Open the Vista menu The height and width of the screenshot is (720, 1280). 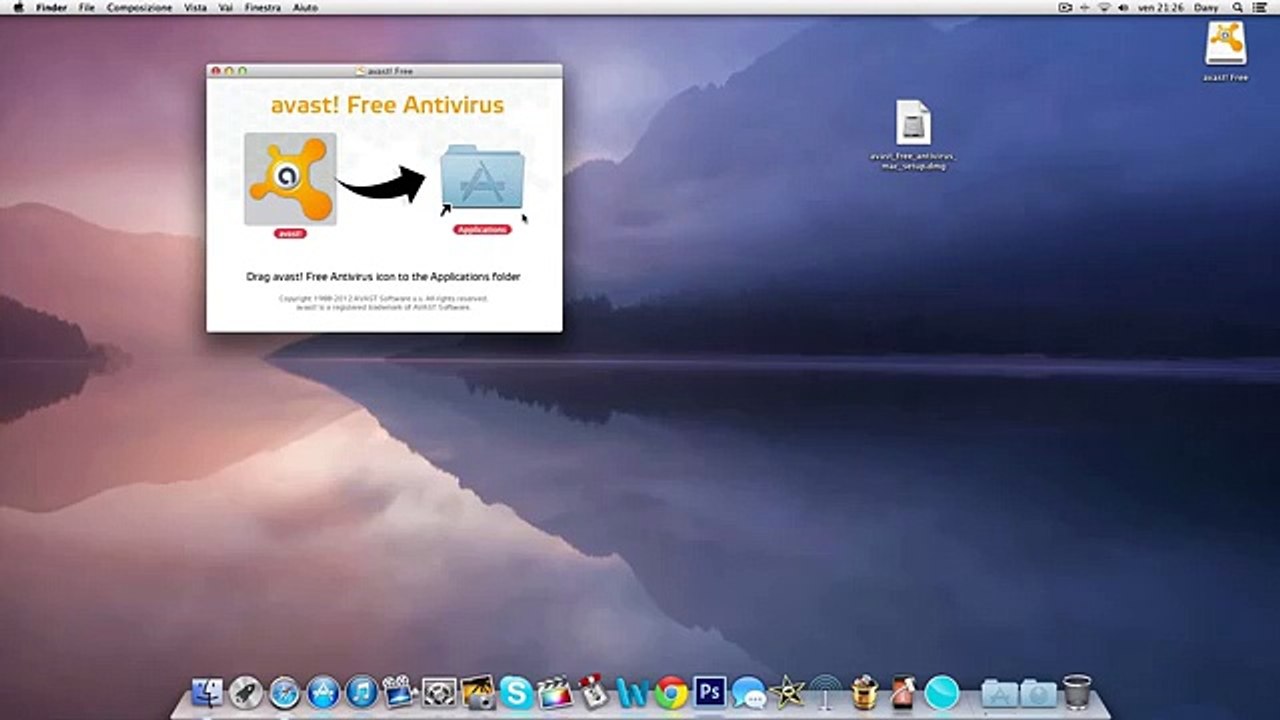point(196,7)
